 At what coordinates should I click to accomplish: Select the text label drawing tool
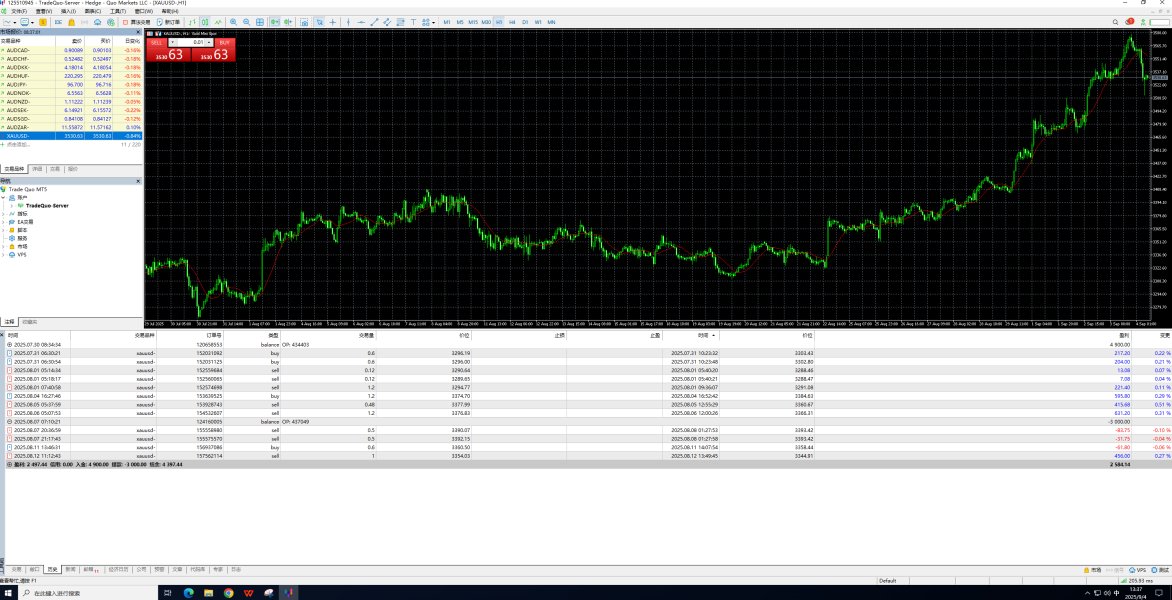click(x=413, y=21)
